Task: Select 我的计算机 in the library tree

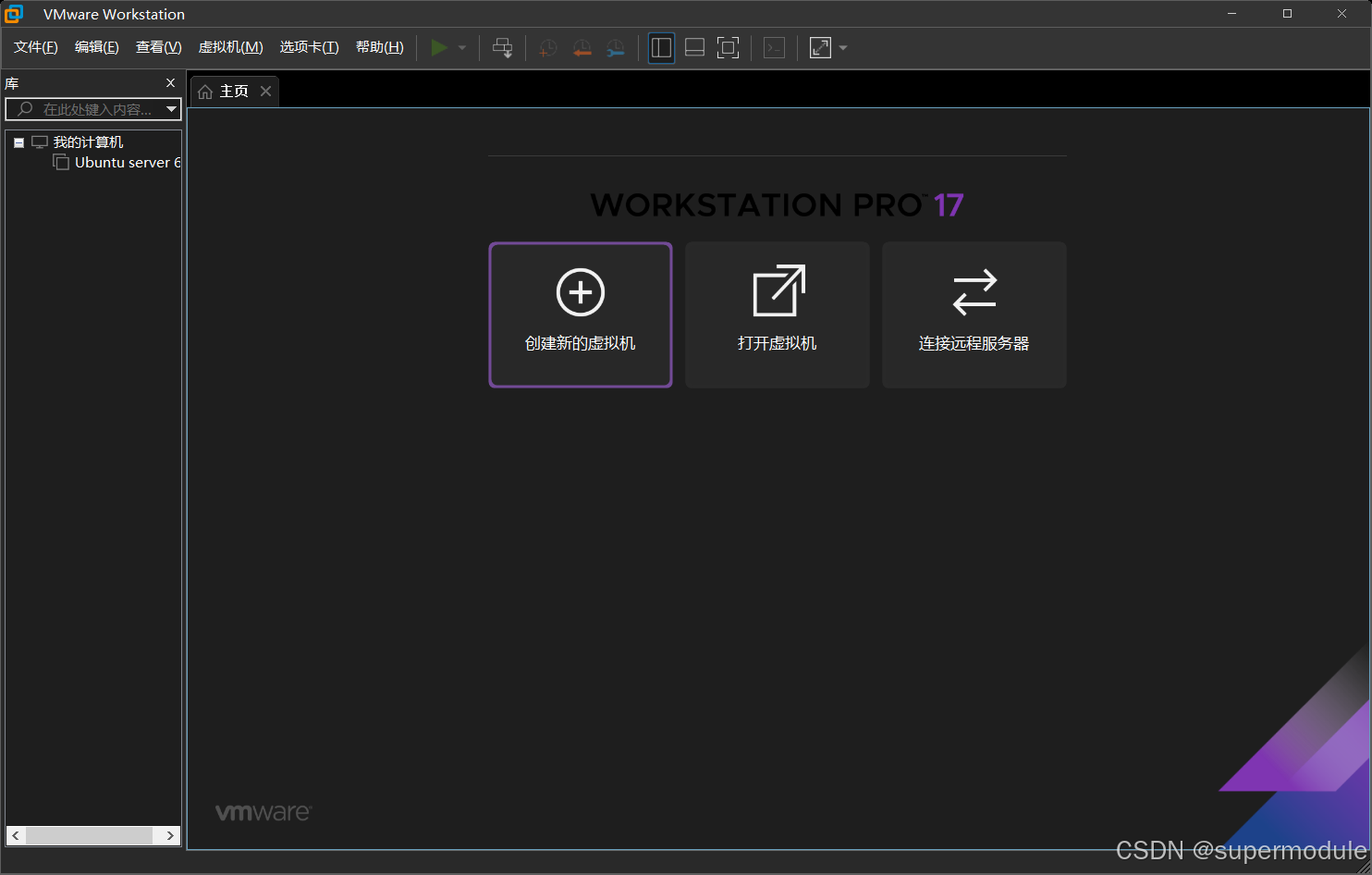Action: coord(88,142)
